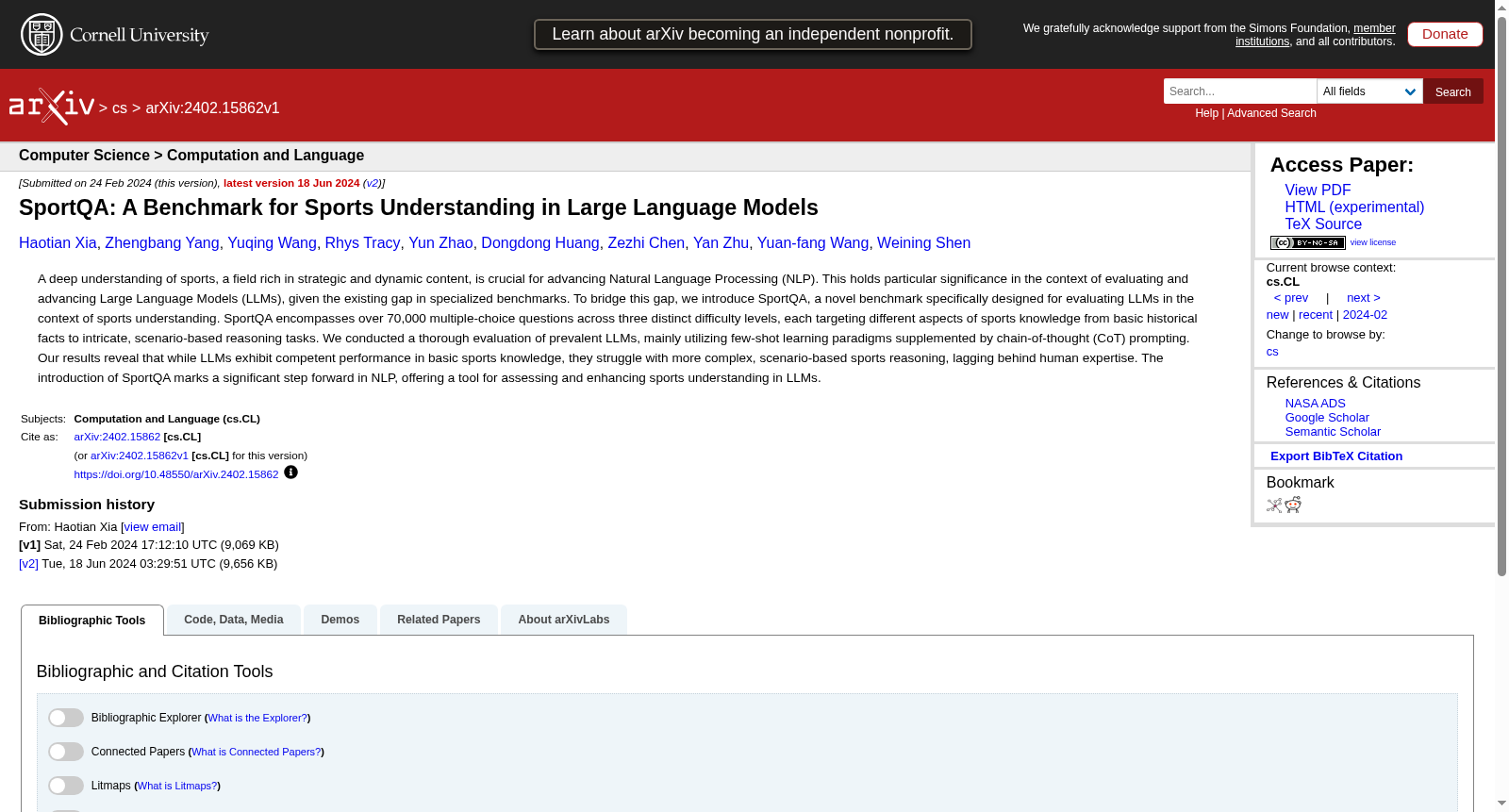Click recent listing link
This screenshot has width=1509, height=812.
point(1316,315)
